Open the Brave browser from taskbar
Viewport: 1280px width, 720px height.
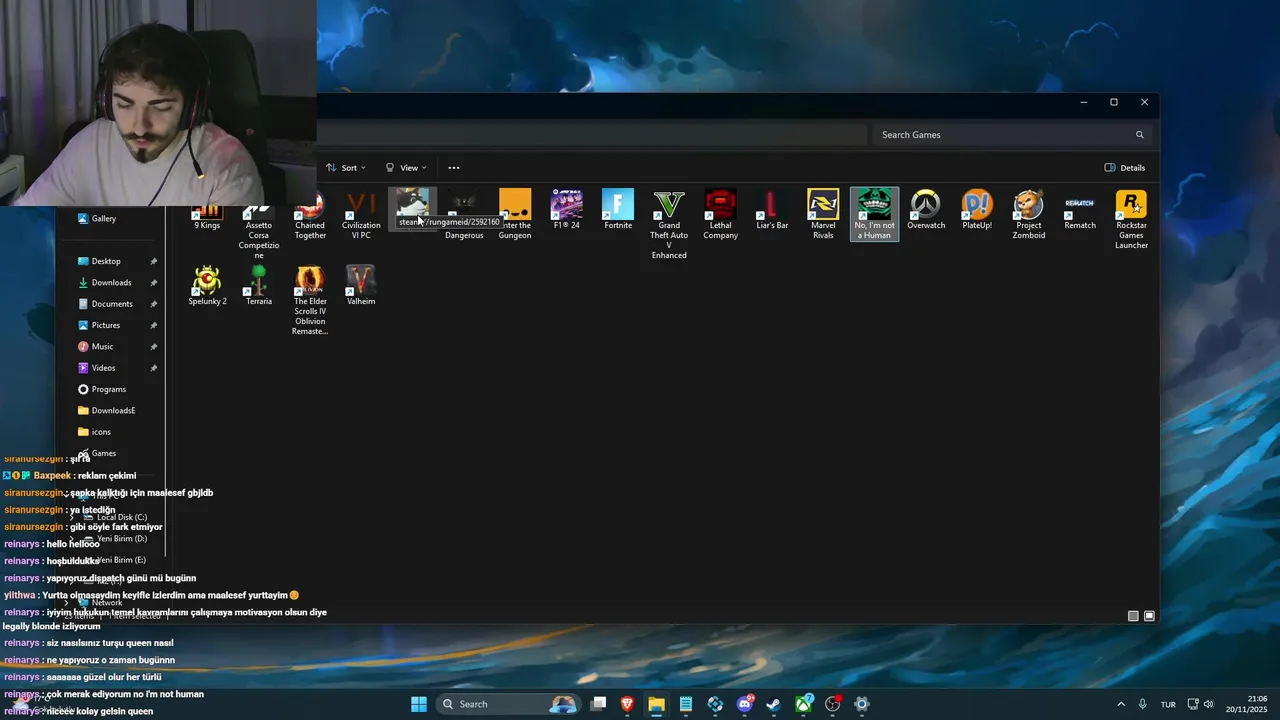[x=627, y=704]
